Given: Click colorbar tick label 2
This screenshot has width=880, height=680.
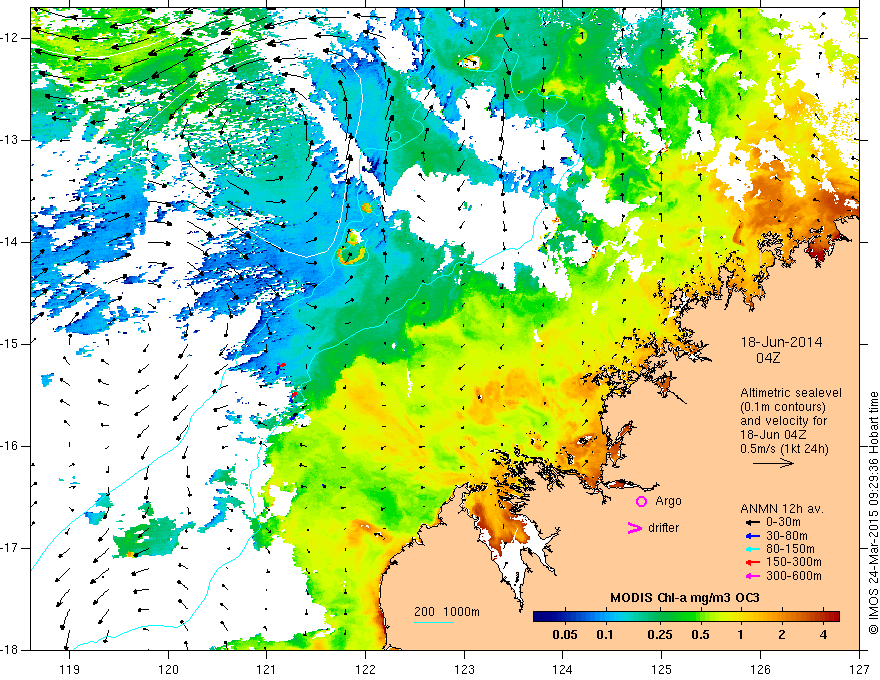Looking at the screenshot, I should (x=782, y=635).
